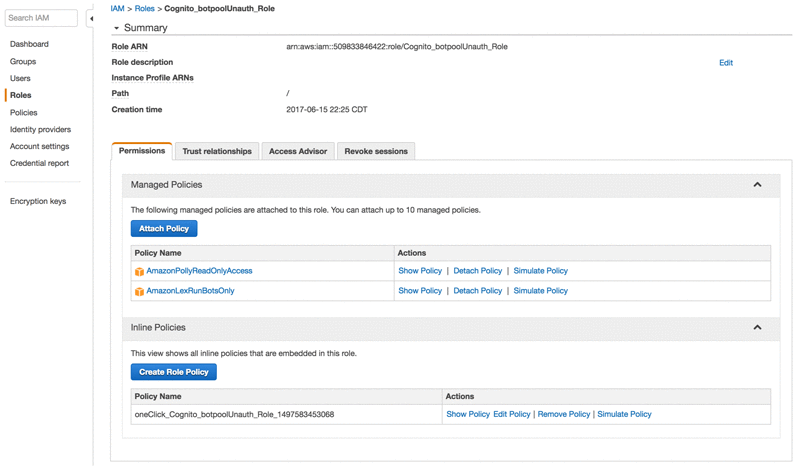Image resolution: width=800 pixels, height=466 pixels.
Task: Go to Roles in the breadcrumb
Action: tap(144, 9)
